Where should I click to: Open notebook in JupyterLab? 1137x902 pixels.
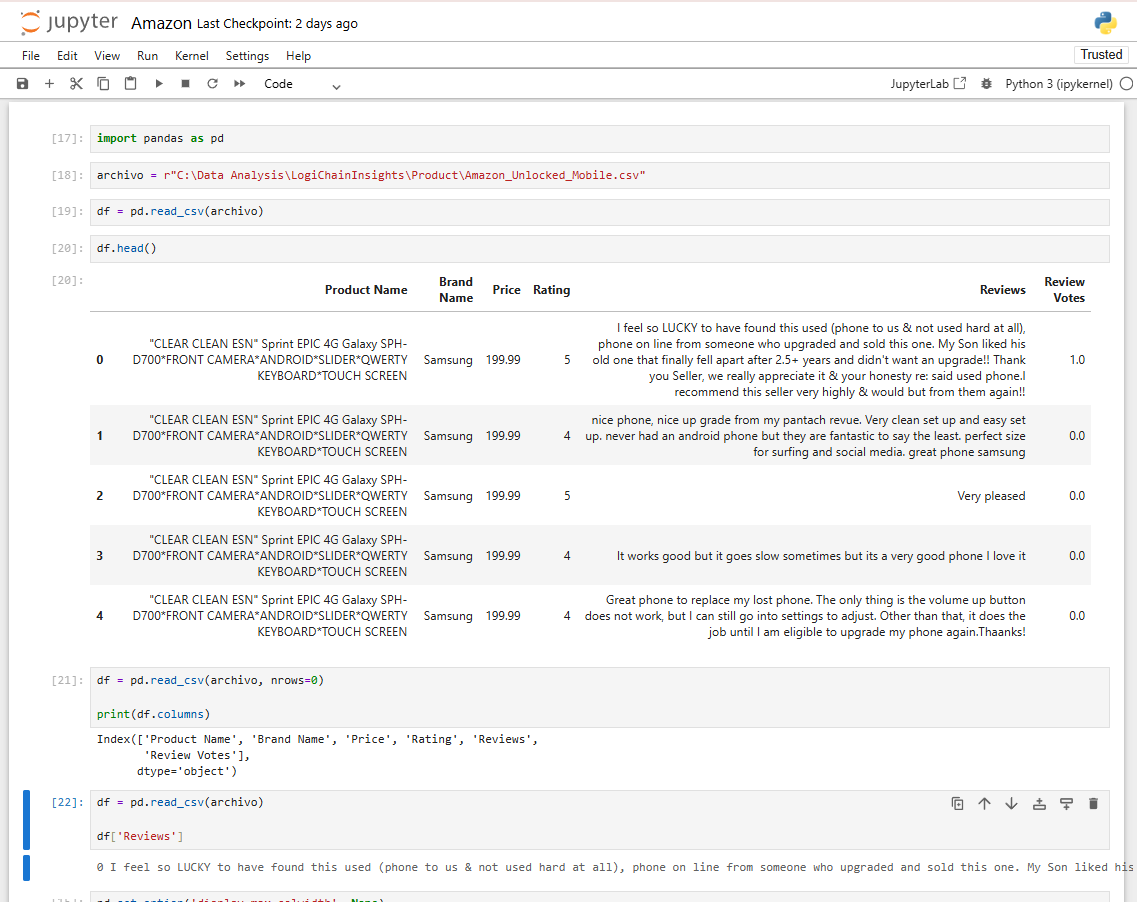(928, 83)
